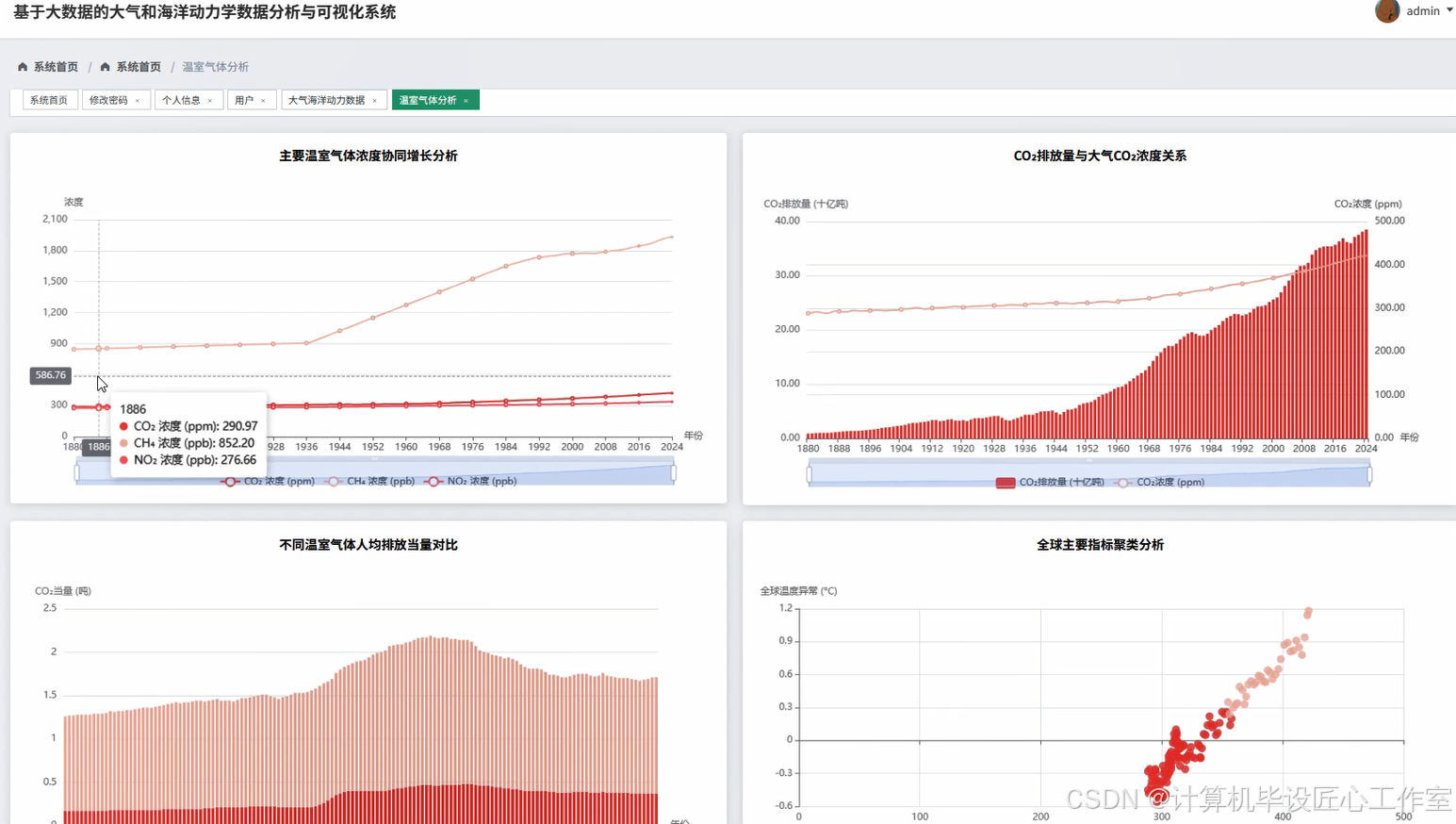Click the page title 基于大数据的大气和海洋动力学数据分析与可视化系统
The height and width of the screenshot is (824, 1456).
pyautogui.click(x=204, y=12)
